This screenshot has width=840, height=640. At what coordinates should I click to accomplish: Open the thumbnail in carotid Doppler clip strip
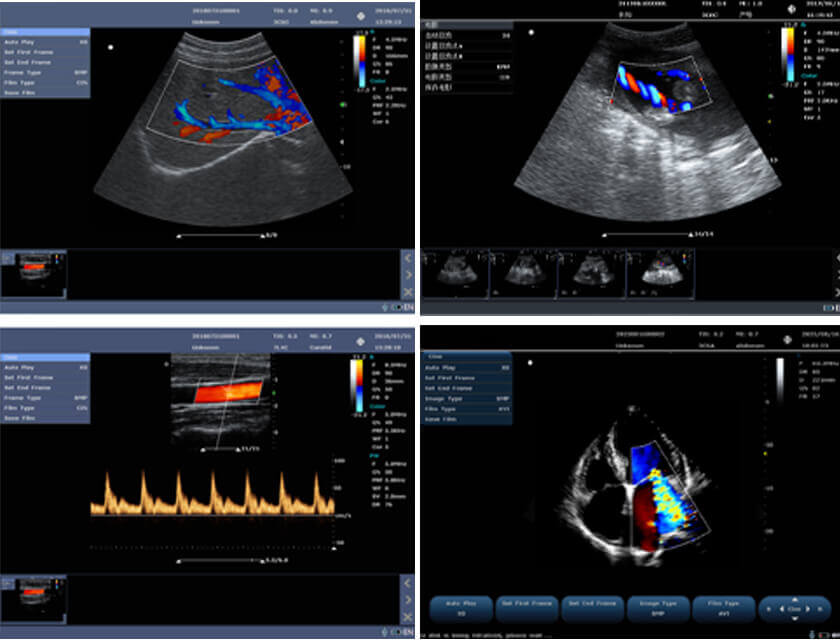tap(34, 599)
